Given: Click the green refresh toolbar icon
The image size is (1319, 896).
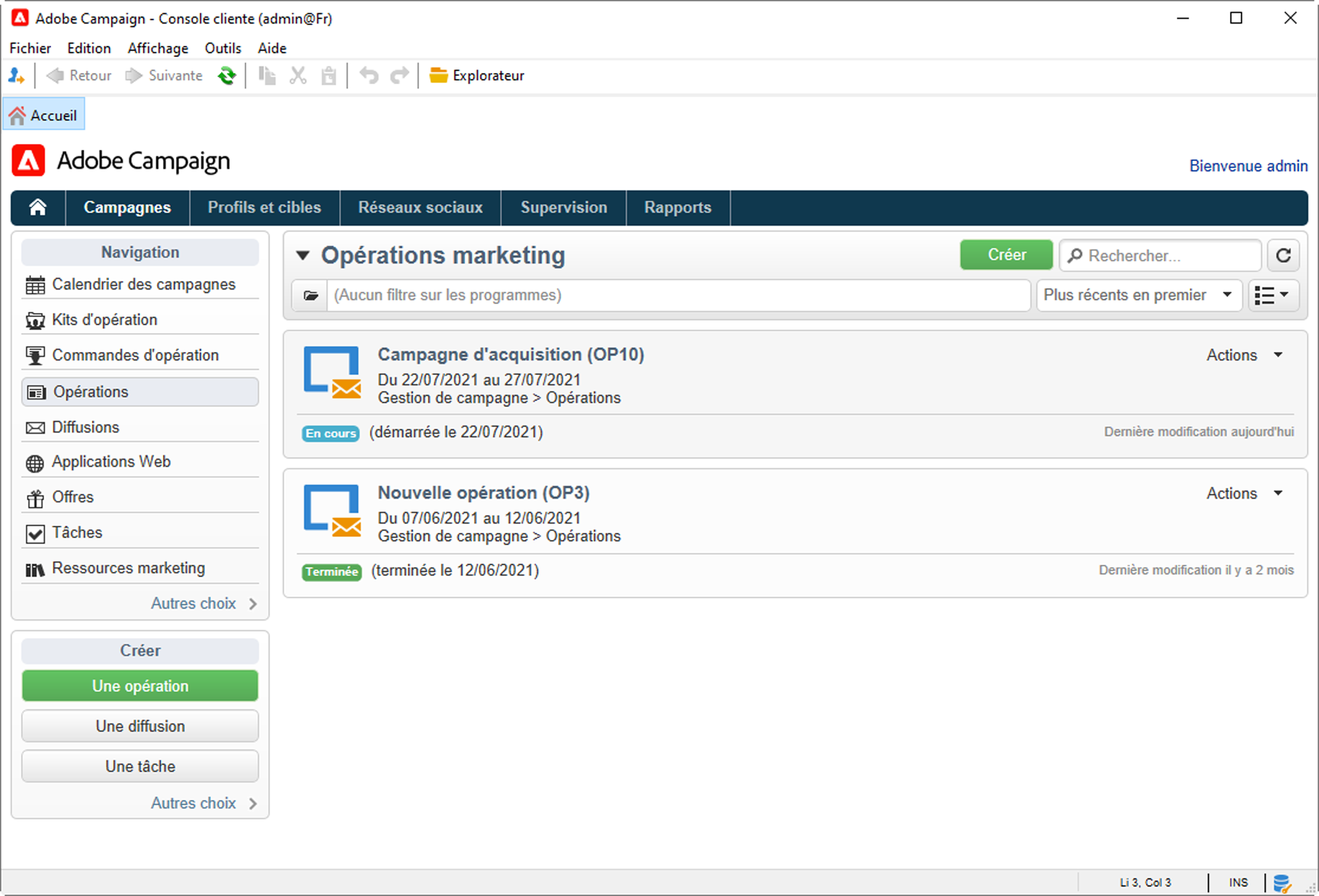Looking at the screenshot, I should coord(226,76).
